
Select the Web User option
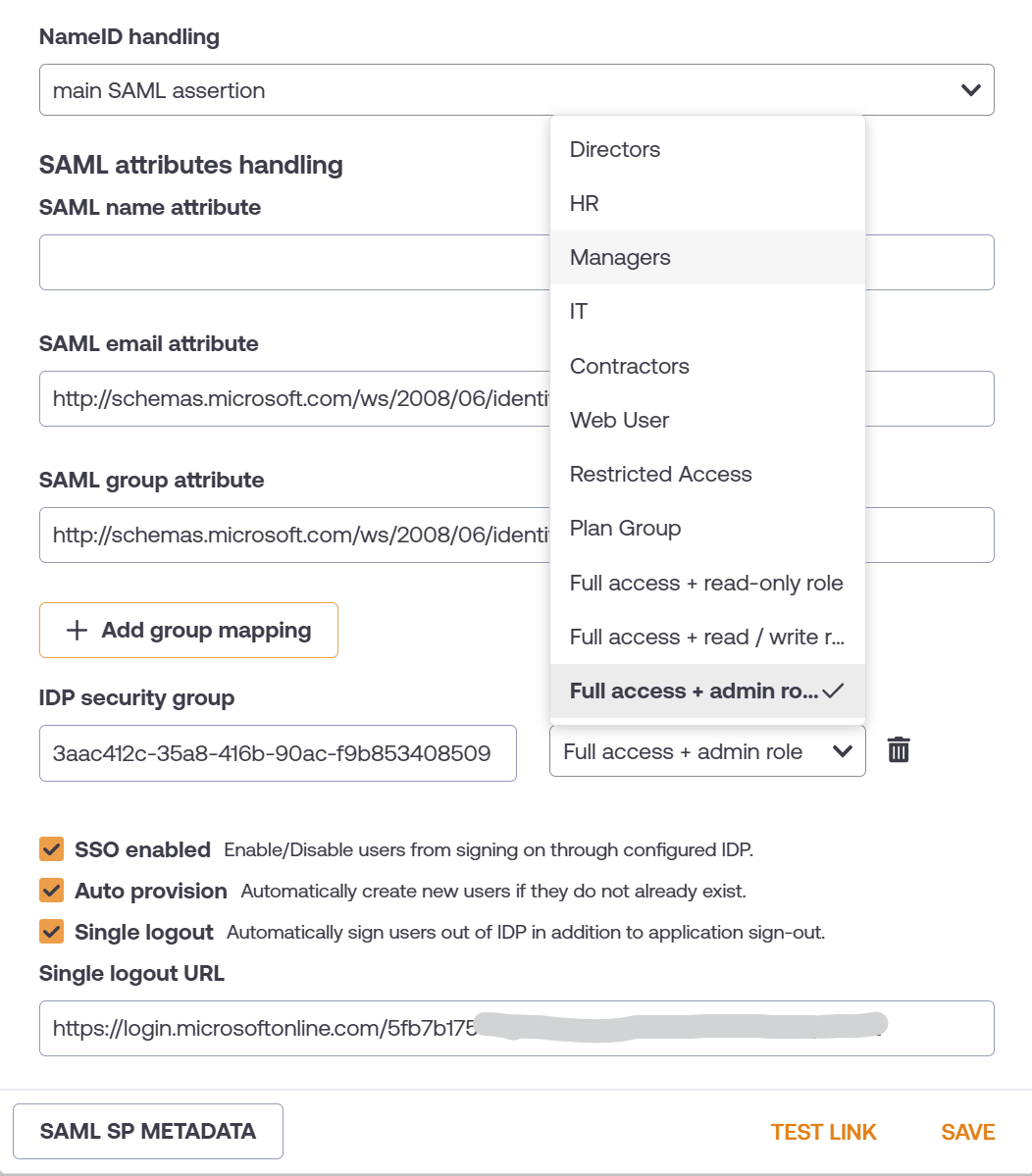pyautogui.click(x=619, y=421)
